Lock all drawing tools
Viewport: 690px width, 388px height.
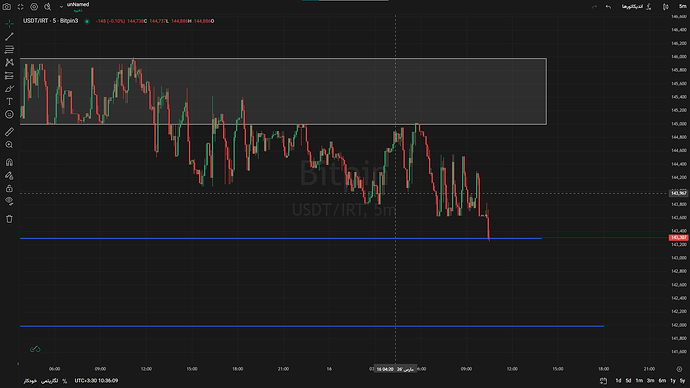[x=9, y=188]
